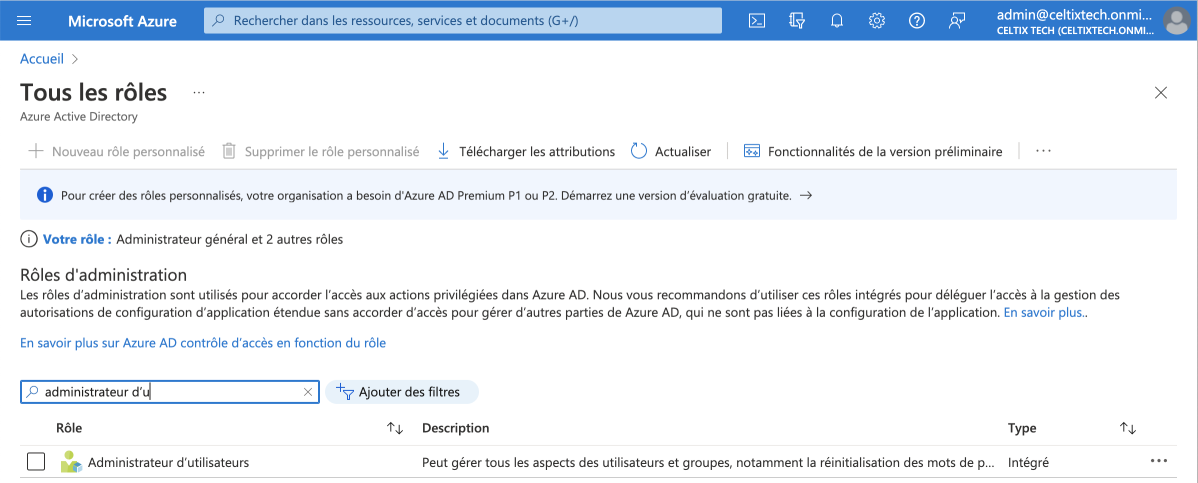Image resolution: width=1198 pixels, height=483 pixels.
Task: Click the magnifier icon in the Azure search bar
Action: pos(219,21)
